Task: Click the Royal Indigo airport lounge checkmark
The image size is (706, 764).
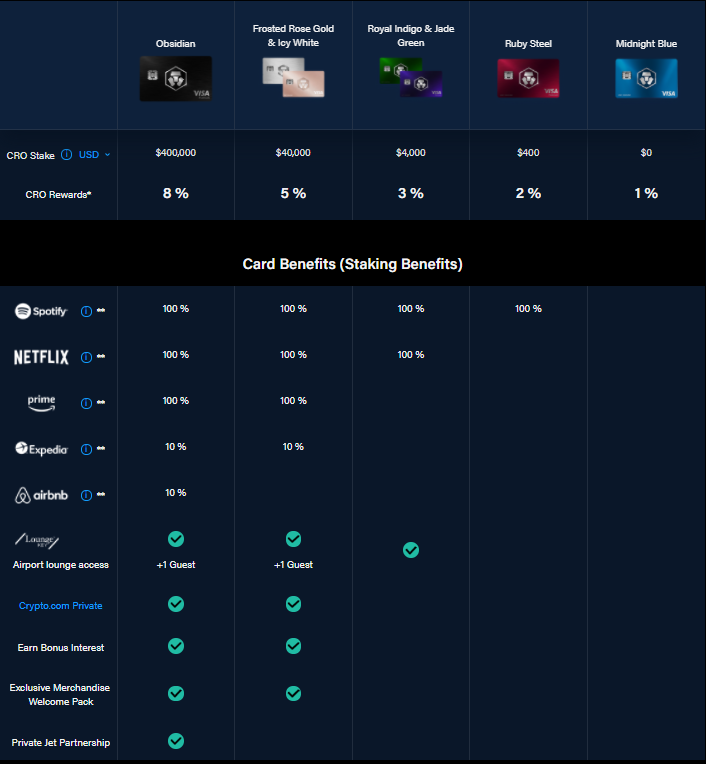Action: [410, 550]
